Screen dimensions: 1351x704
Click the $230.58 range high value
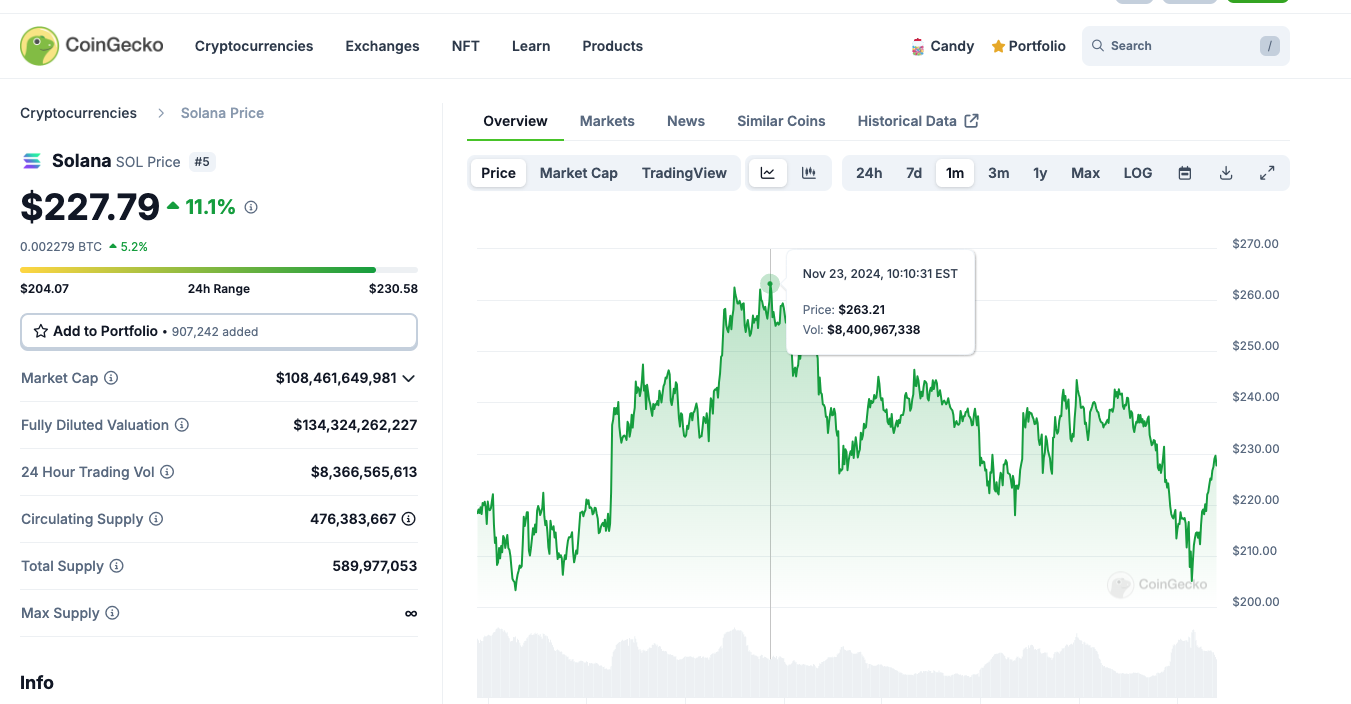393,289
